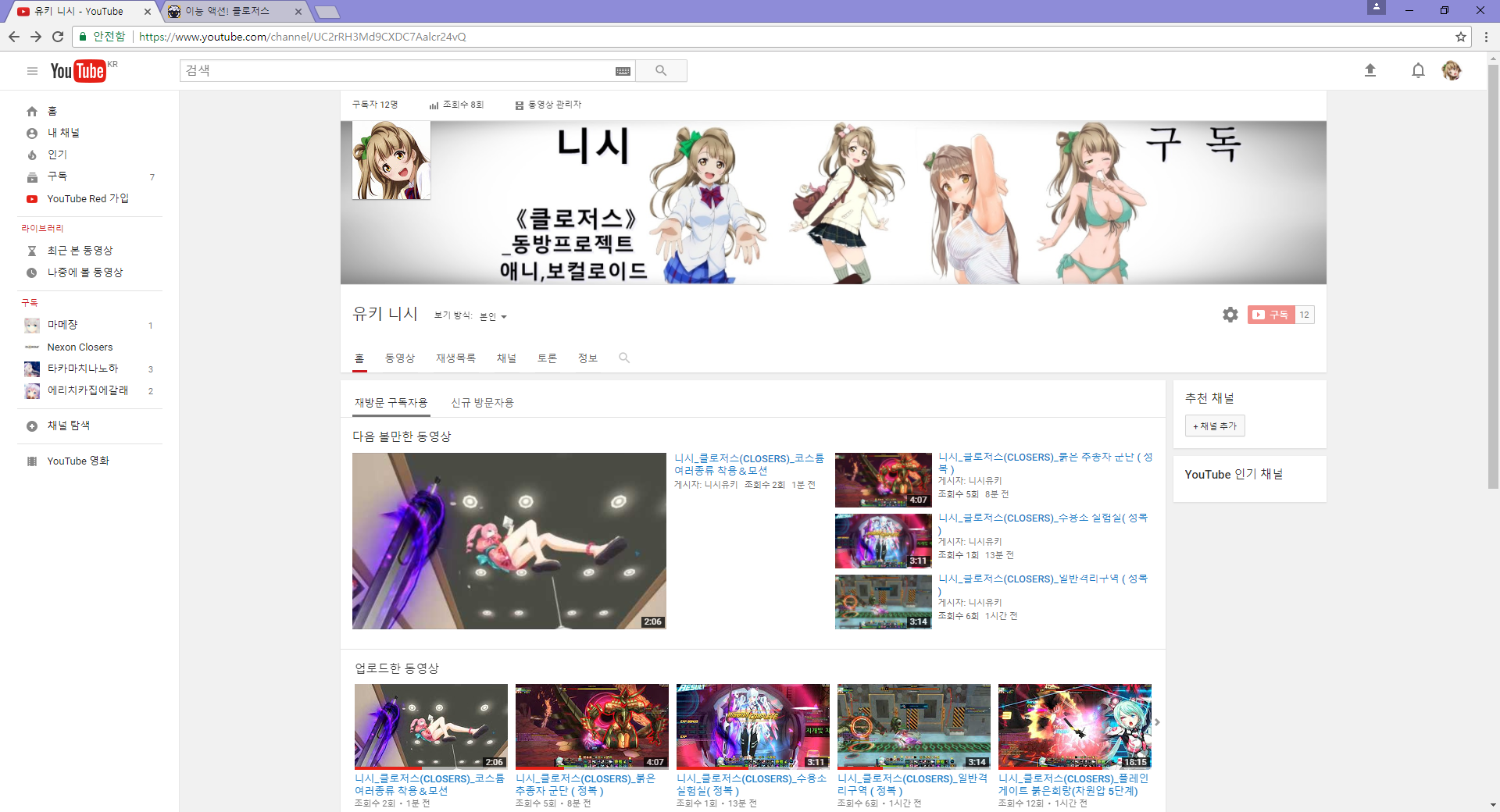The width and height of the screenshot is (1500, 812).
Task: Open the on-screen keyboard icon in search
Action: tap(623, 71)
